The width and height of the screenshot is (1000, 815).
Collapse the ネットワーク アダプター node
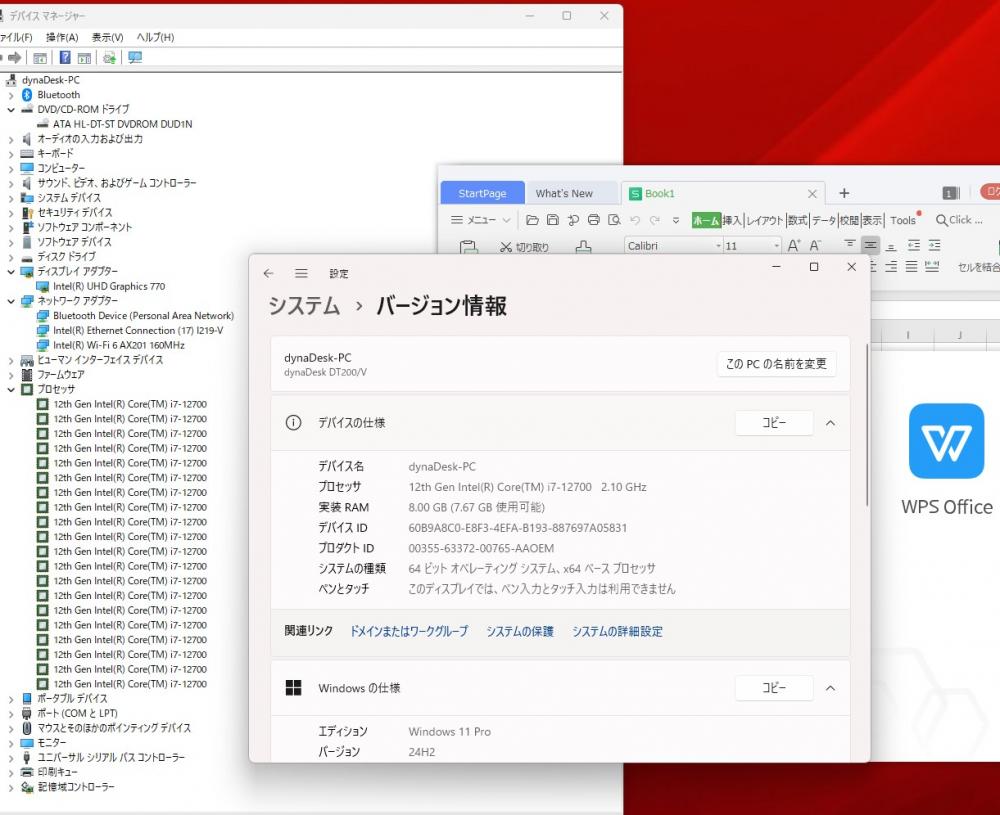pyautogui.click(x=10, y=301)
